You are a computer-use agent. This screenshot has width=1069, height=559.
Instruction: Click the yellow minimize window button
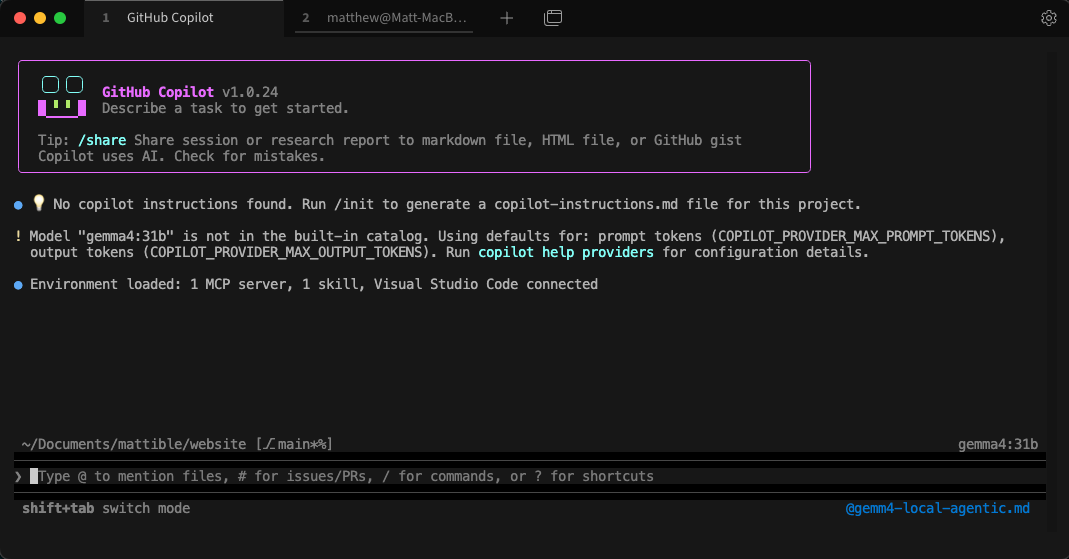point(40,18)
